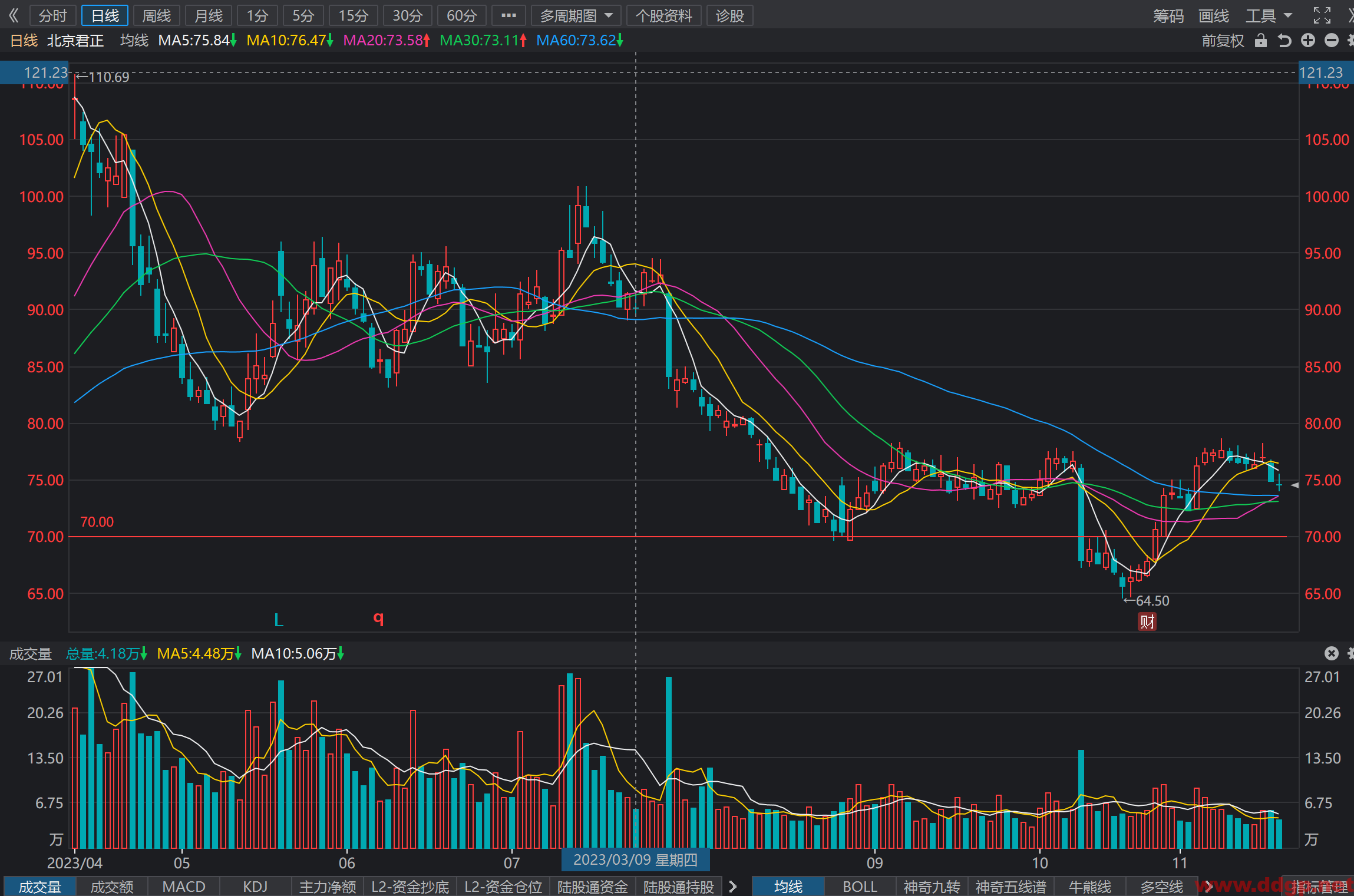
Task: Select the L2-资金抄底 indicator tab
Action: tap(409, 887)
